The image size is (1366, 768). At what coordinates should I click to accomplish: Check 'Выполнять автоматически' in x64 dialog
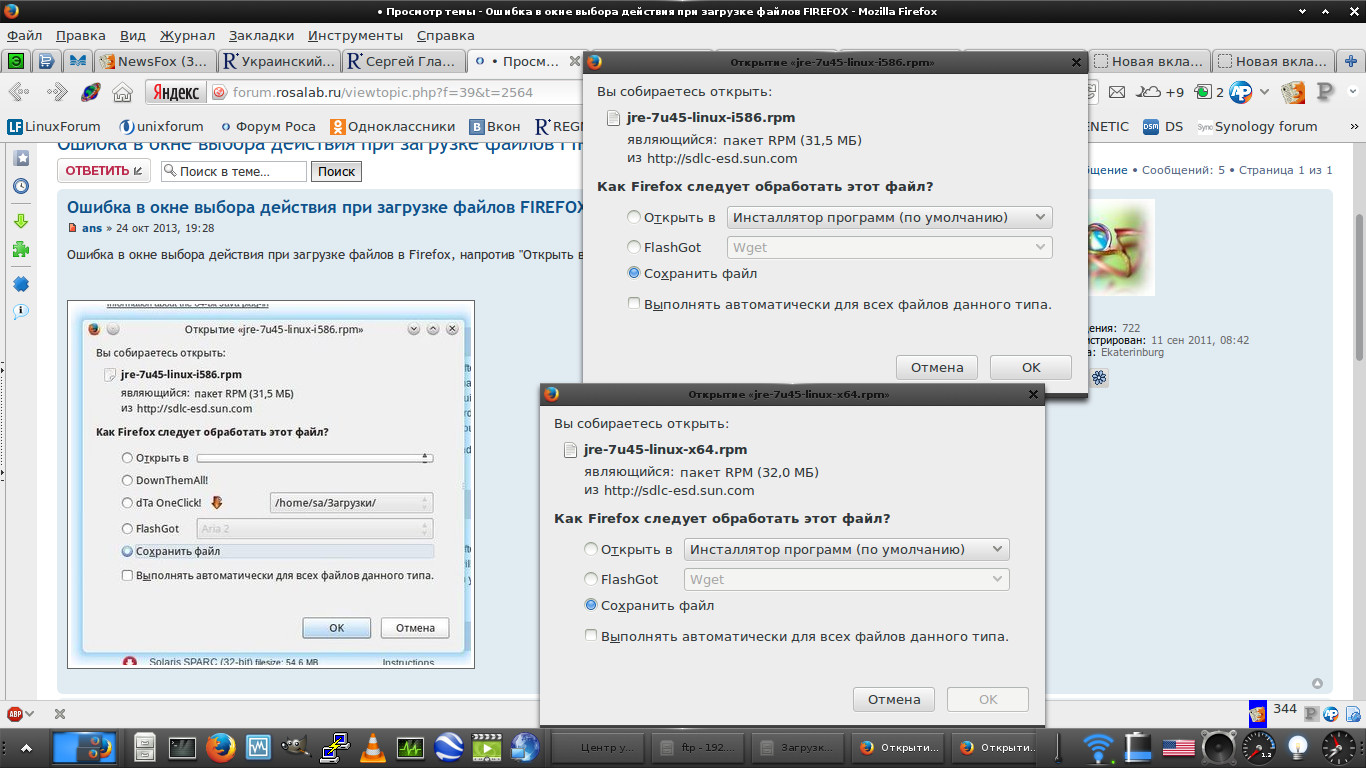(591, 635)
